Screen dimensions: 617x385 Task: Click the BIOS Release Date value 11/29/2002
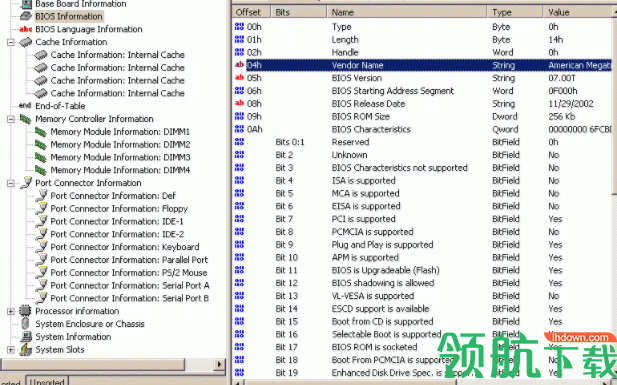tap(571, 104)
